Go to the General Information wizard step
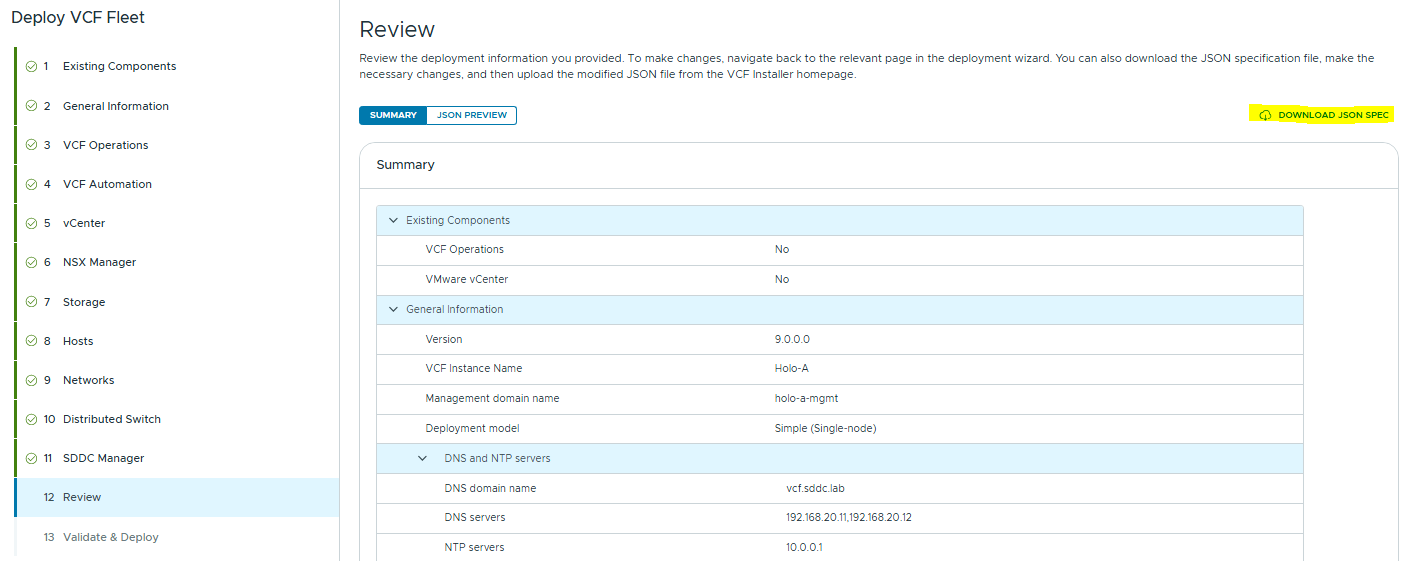The image size is (1416, 561). 115,106
